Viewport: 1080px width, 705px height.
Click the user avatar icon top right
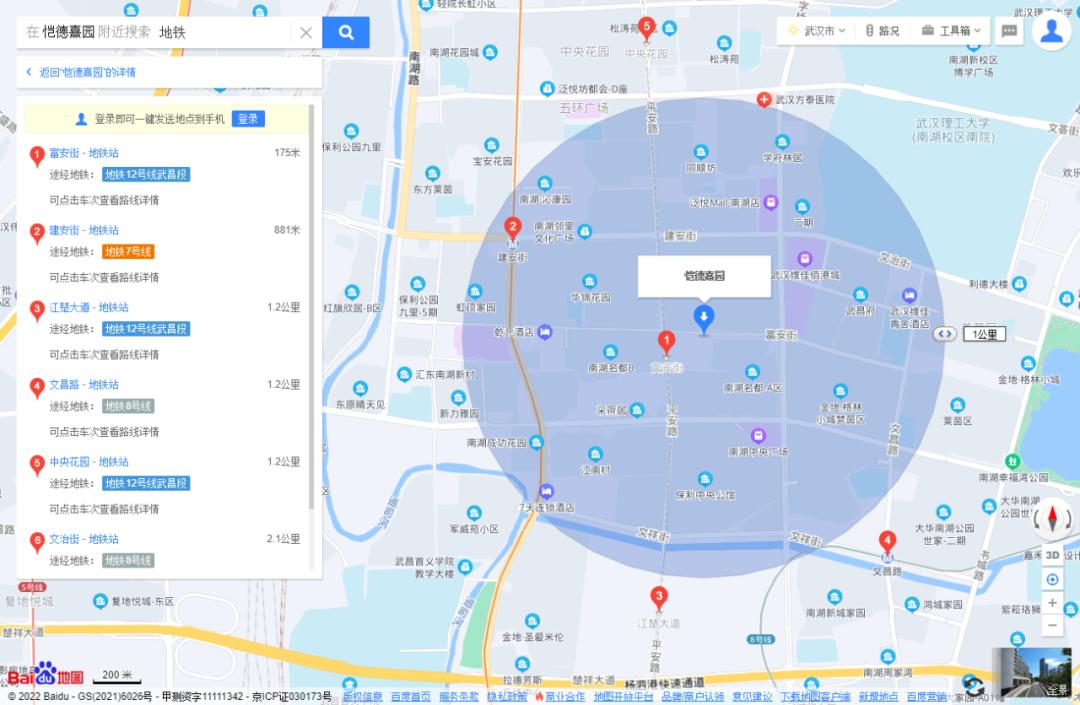pyautogui.click(x=1051, y=31)
